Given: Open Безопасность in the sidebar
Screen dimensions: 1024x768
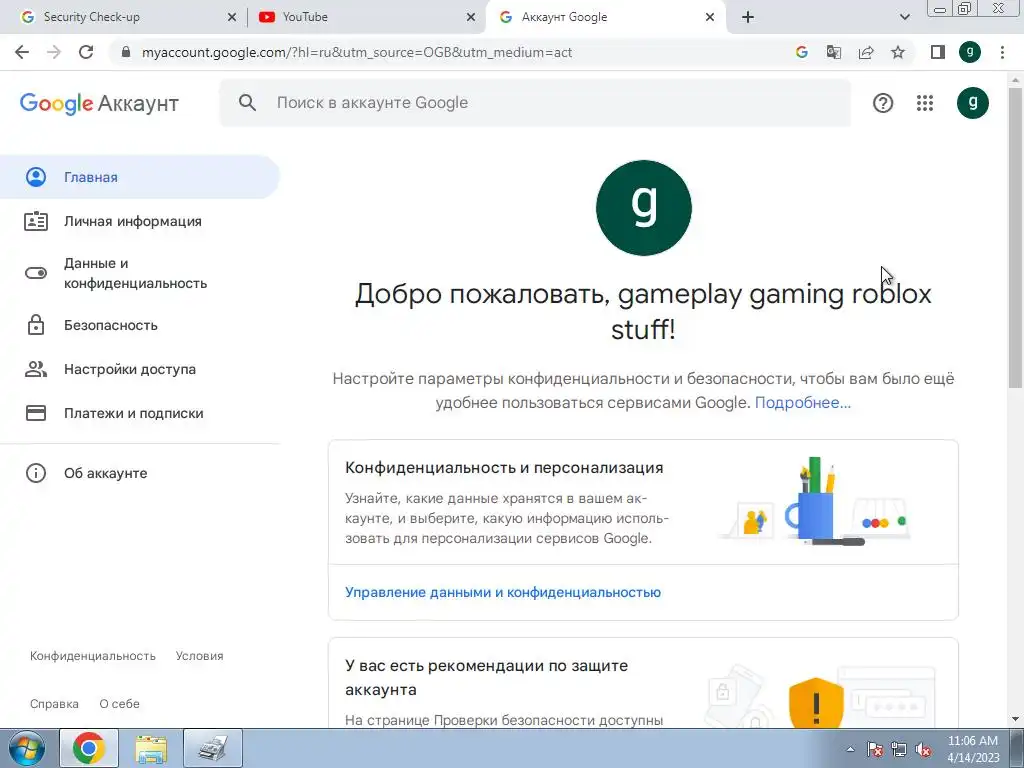Looking at the screenshot, I should [x=140, y=325].
